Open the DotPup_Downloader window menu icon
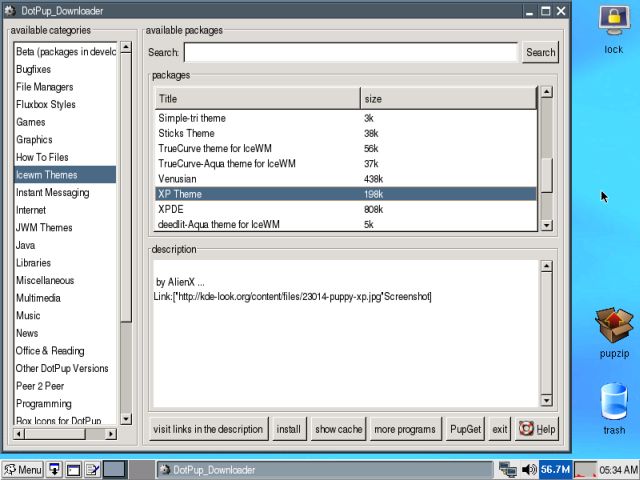This screenshot has width=640, height=480. pos(10,11)
